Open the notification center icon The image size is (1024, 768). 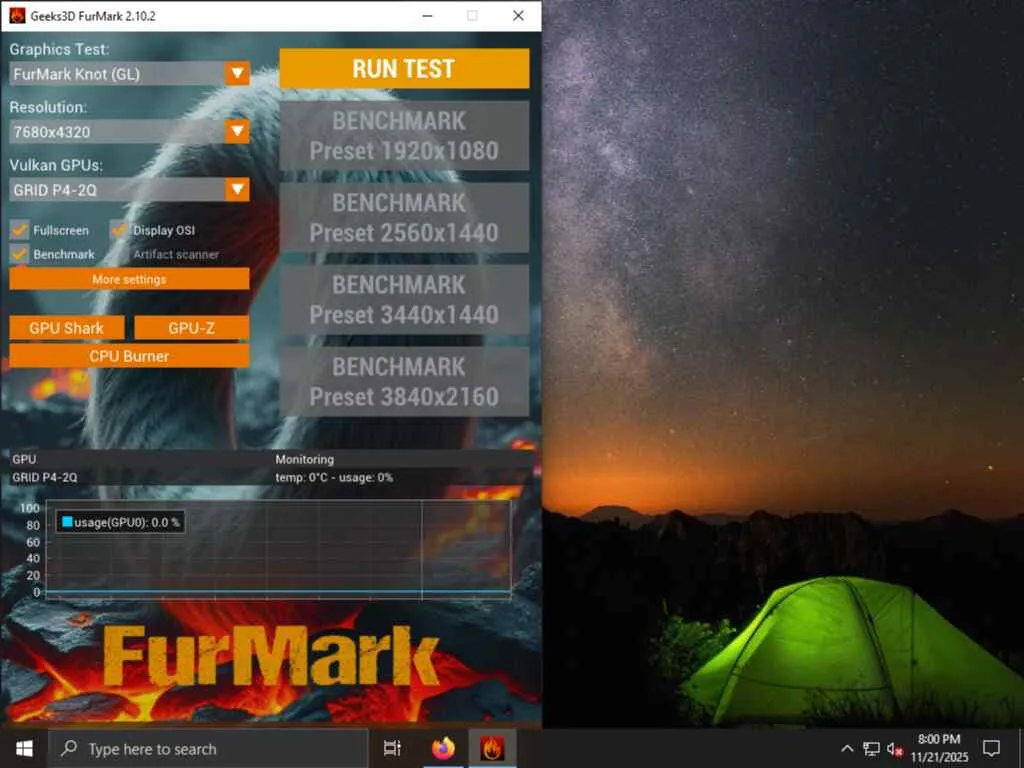click(x=991, y=748)
